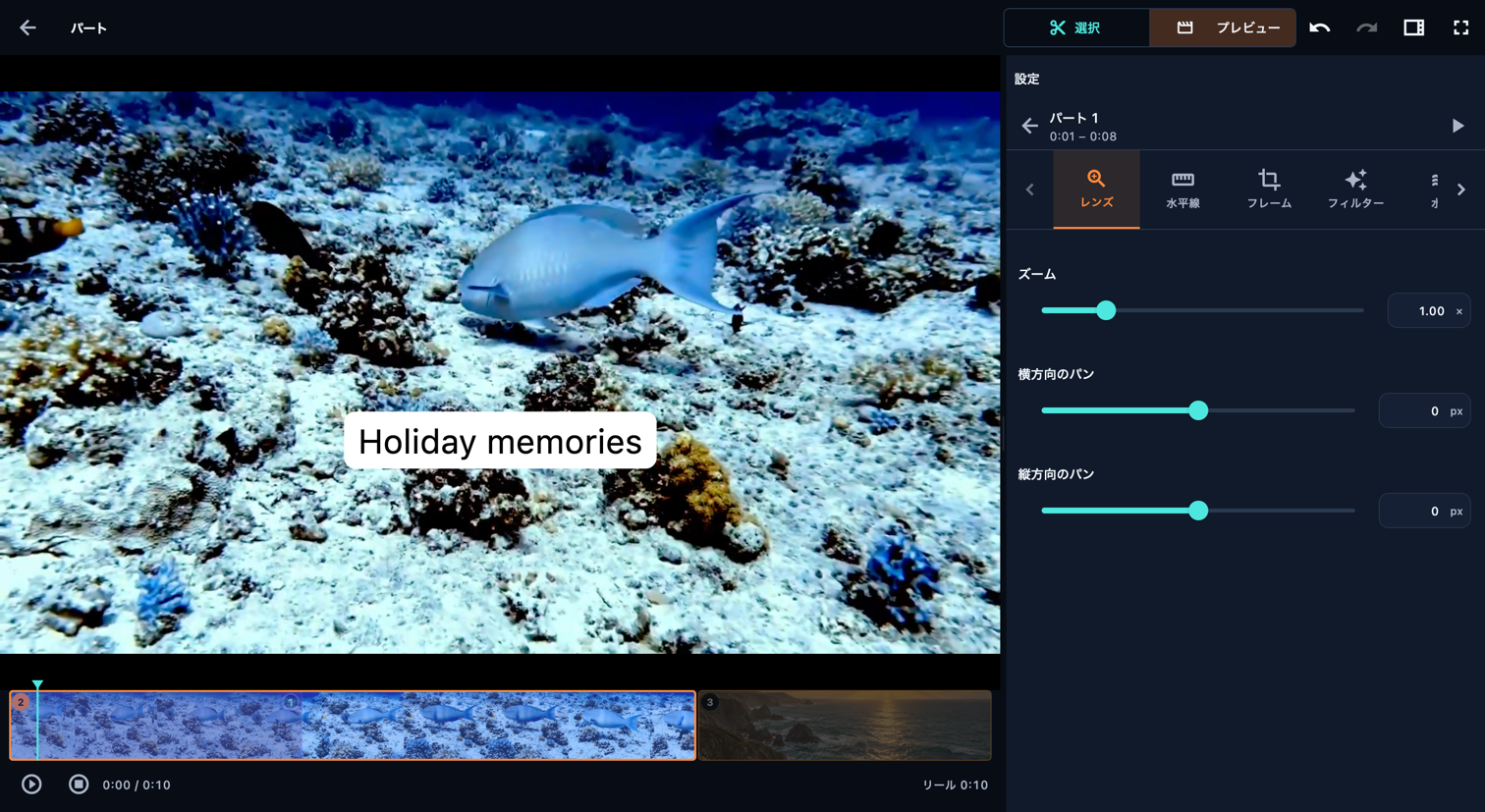Image resolution: width=1485 pixels, height=812 pixels.
Task: Undo the last action
Action: pos(1319,27)
